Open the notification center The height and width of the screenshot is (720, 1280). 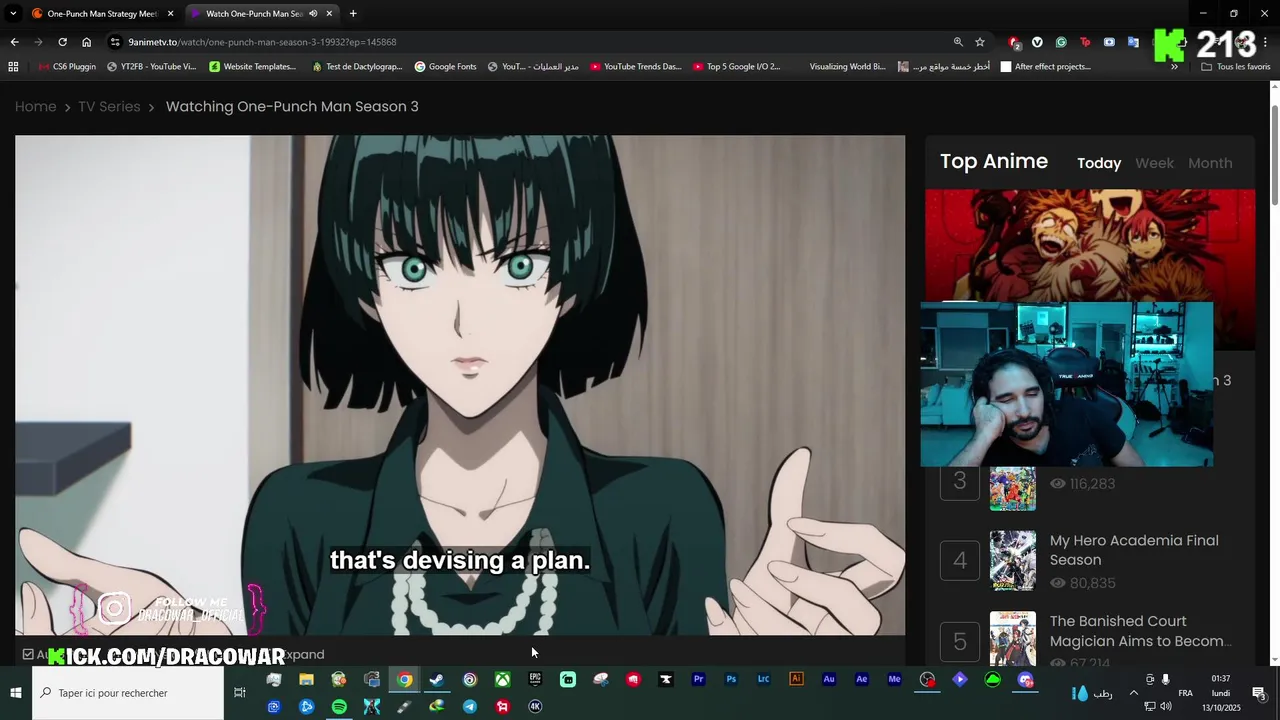click(1259, 693)
